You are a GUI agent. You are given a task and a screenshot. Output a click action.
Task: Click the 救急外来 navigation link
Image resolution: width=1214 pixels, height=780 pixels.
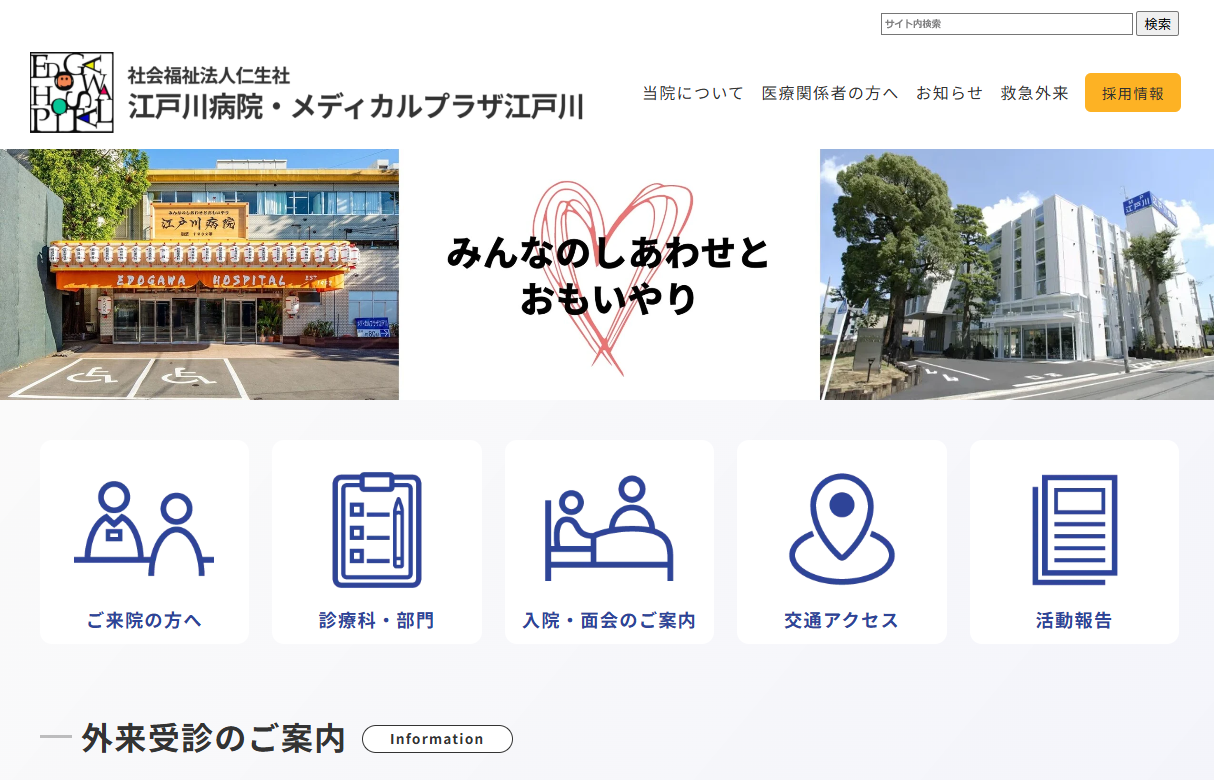click(1032, 92)
